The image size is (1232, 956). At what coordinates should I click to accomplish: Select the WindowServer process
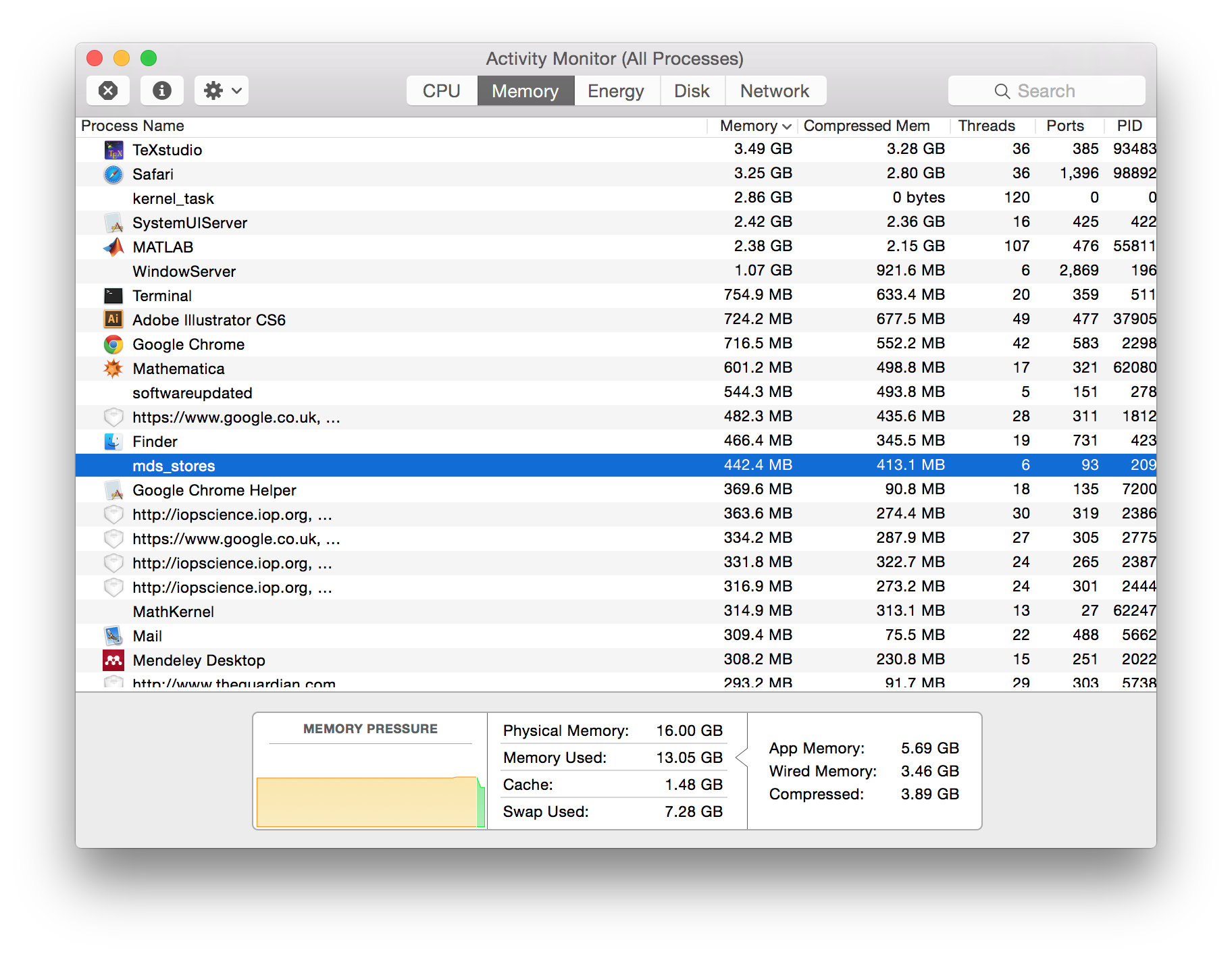(x=616, y=271)
